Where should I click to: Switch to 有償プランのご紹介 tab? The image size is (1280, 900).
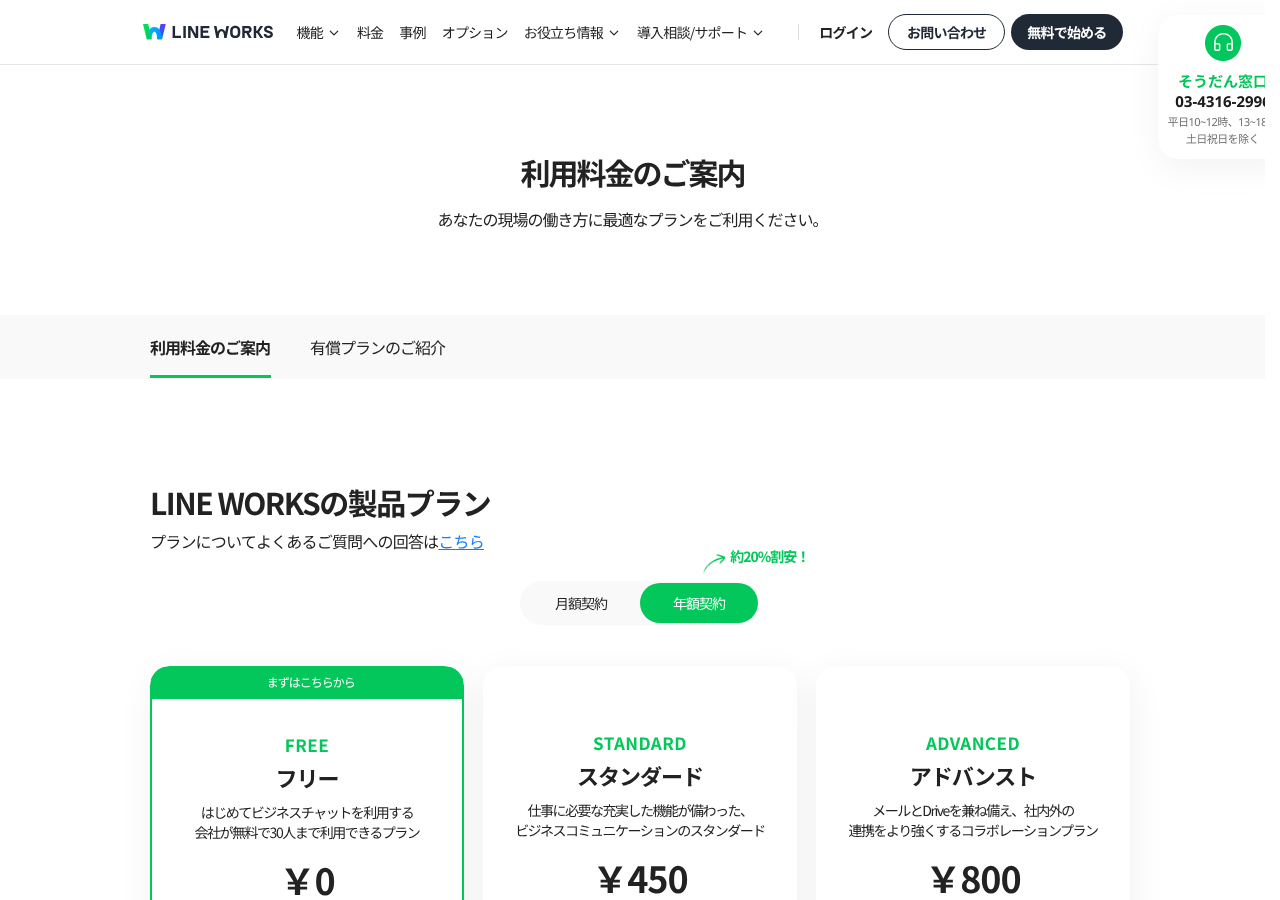378,348
